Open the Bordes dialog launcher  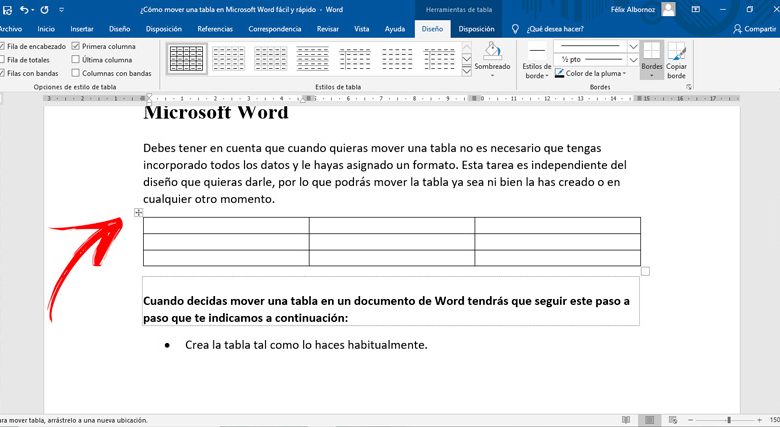[x=688, y=87]
